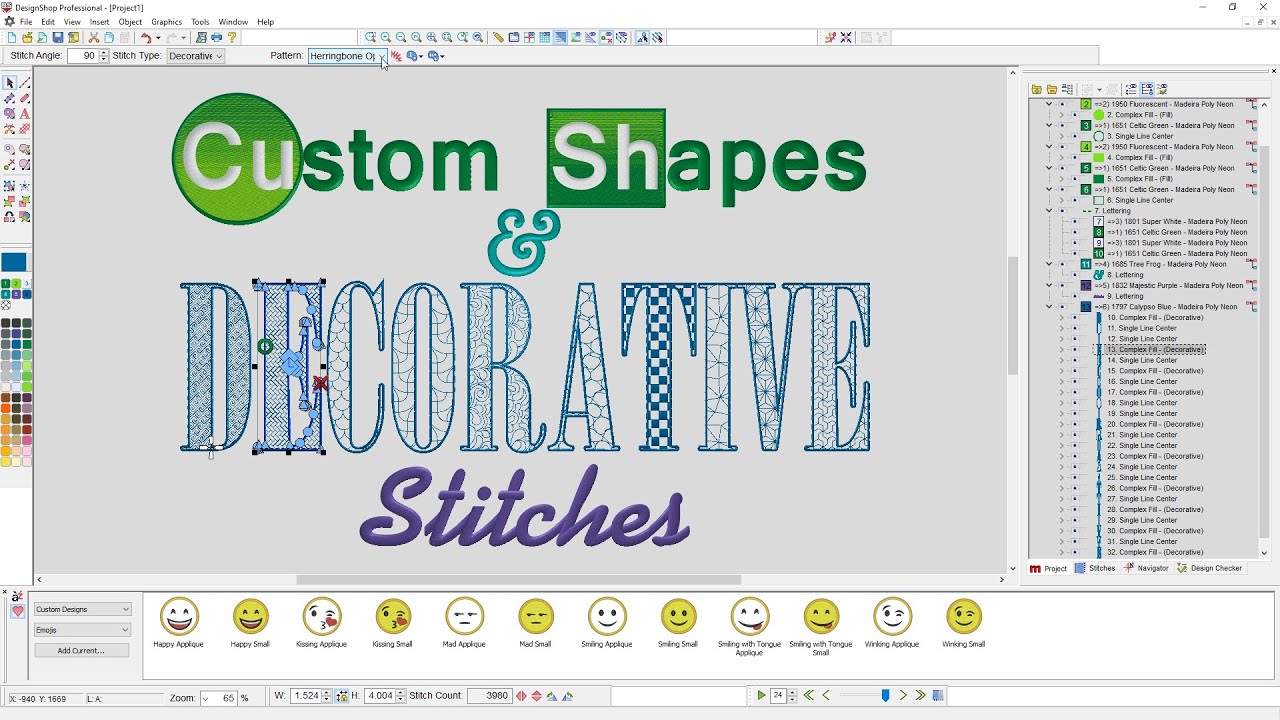
Task: Collapse the 7. Lettering tree node
Action: 1048,211
